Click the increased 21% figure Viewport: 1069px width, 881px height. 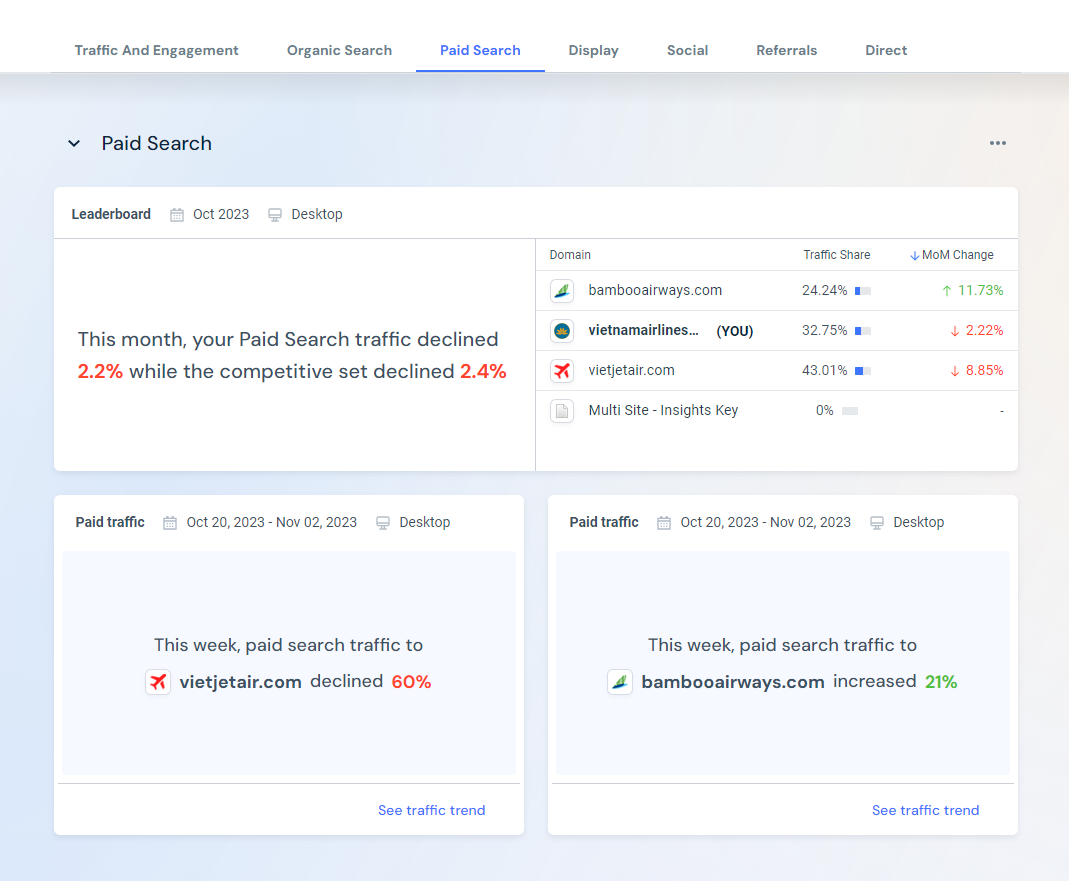coord(941,682)
